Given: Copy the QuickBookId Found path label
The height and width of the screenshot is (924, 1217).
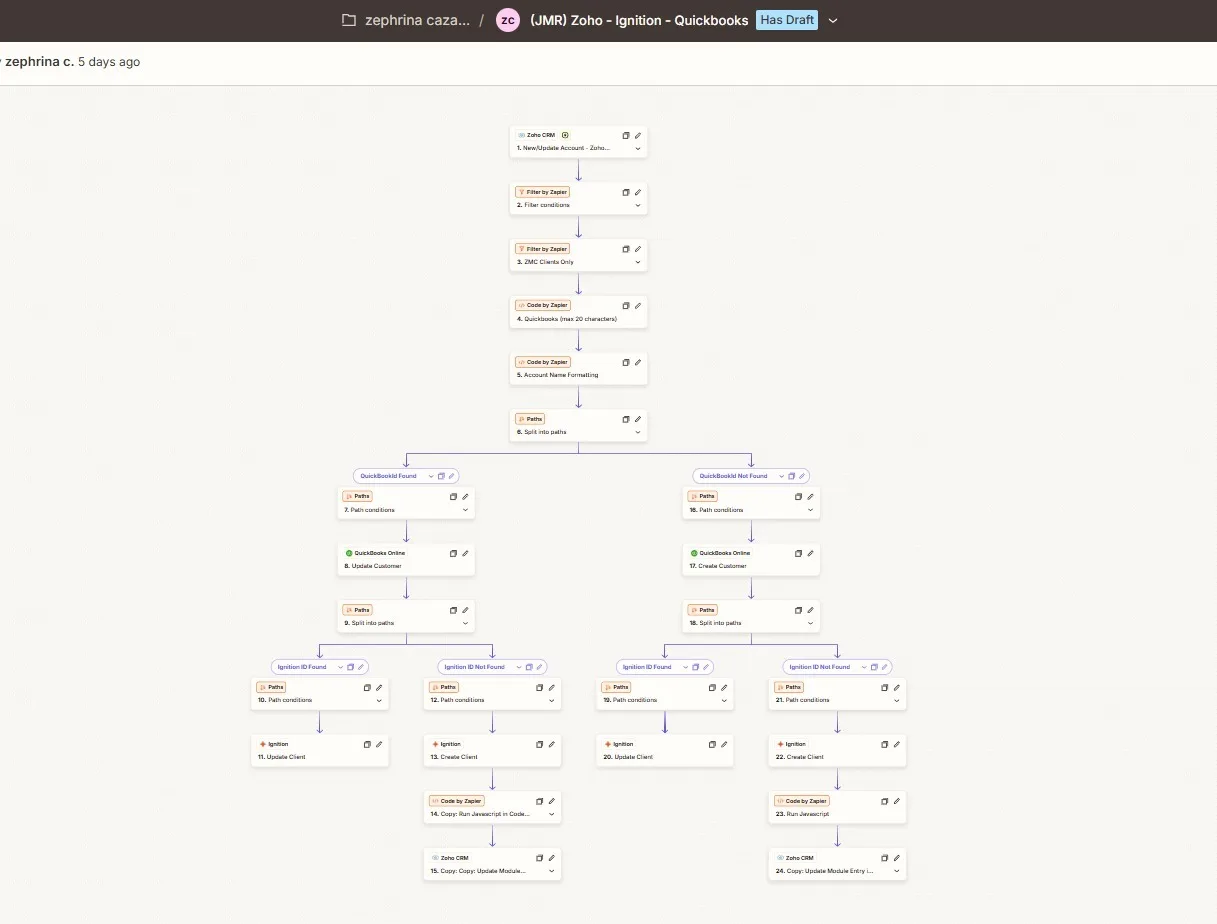Looking at the screenshot, I should (x=441, y=476).
